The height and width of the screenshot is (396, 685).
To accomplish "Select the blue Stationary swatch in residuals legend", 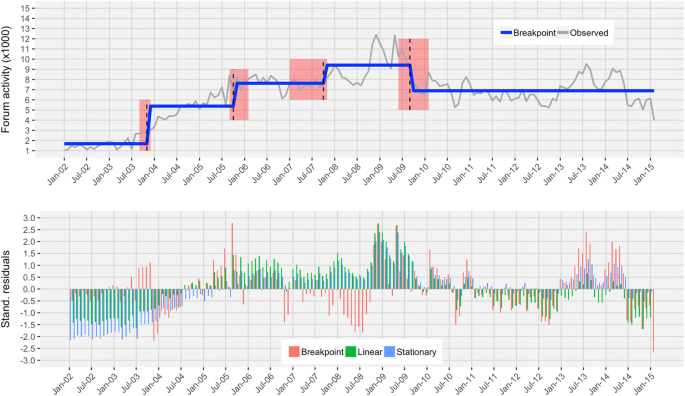I will tap(390, 352).
